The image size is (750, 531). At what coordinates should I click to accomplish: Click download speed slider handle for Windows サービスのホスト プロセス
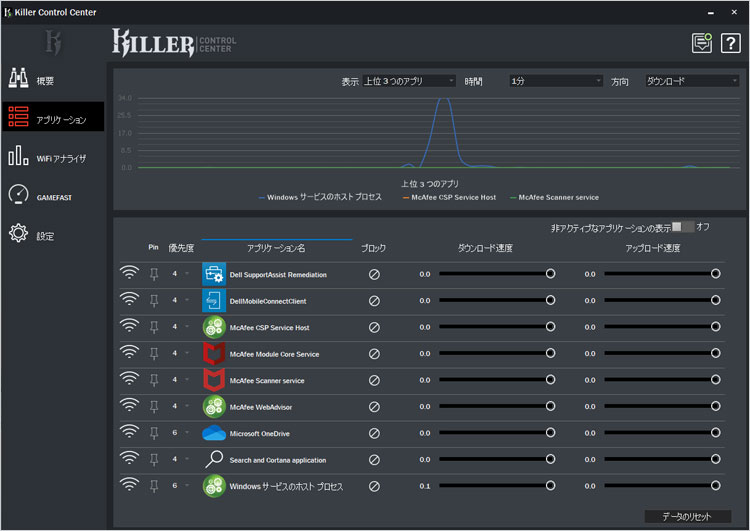pyautogui.click(x=551, y=486)
